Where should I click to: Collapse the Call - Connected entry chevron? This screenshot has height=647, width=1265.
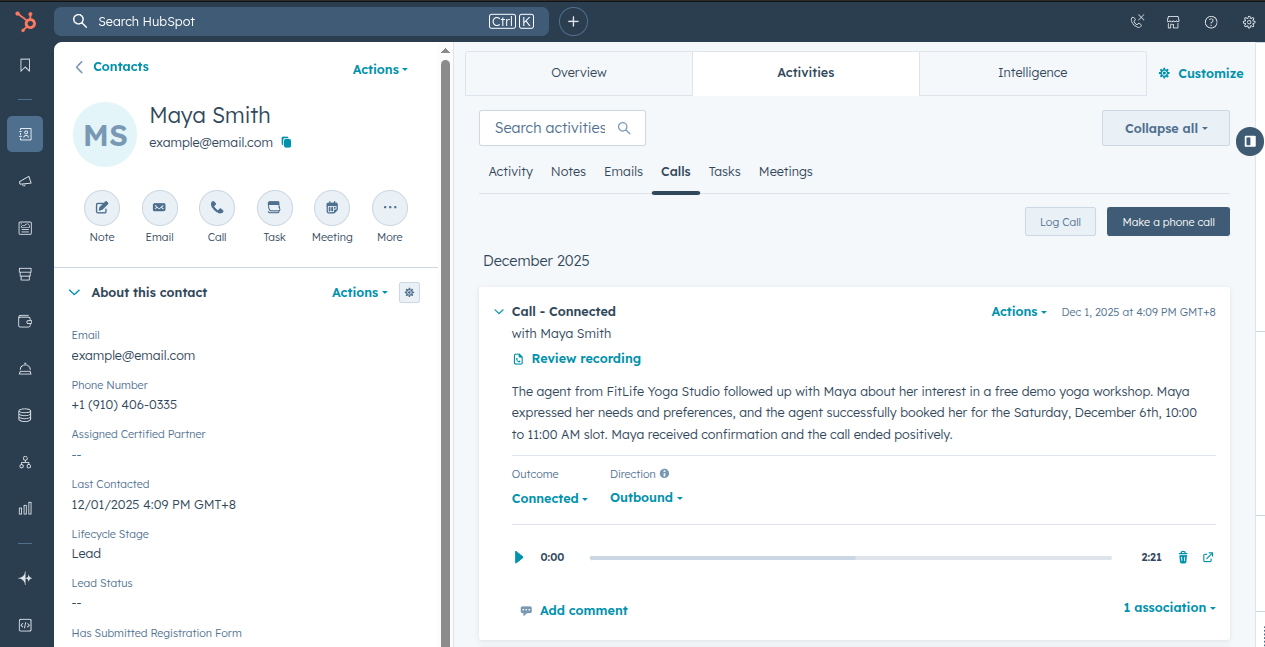click(499, 311)
